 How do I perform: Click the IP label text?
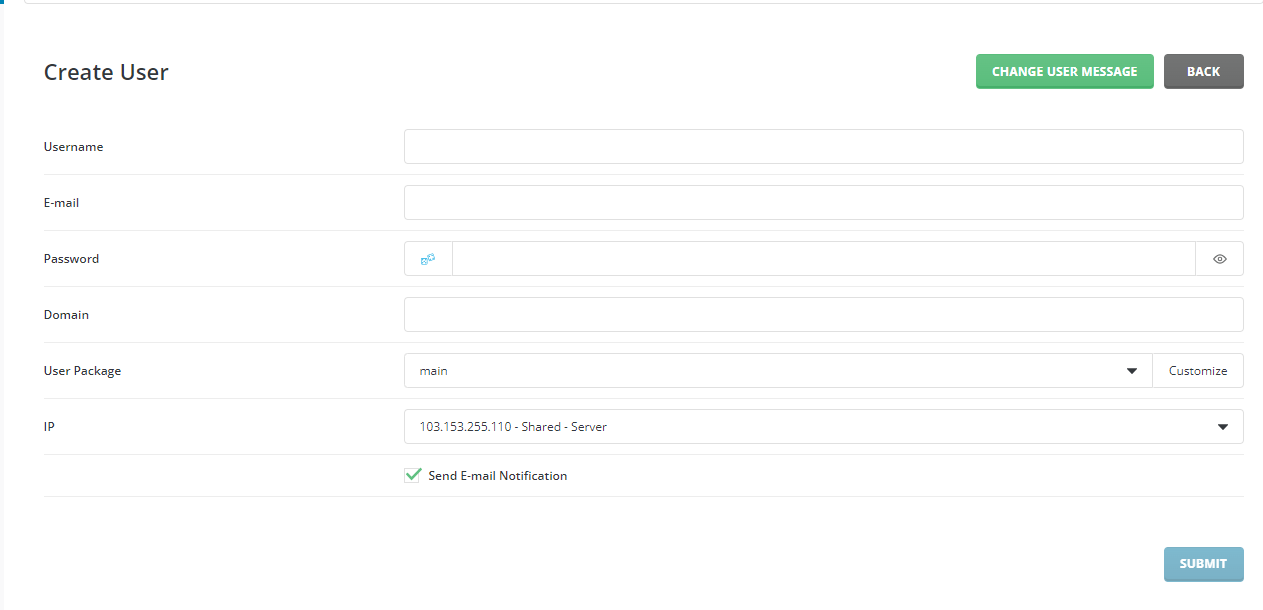click(50, 427)
